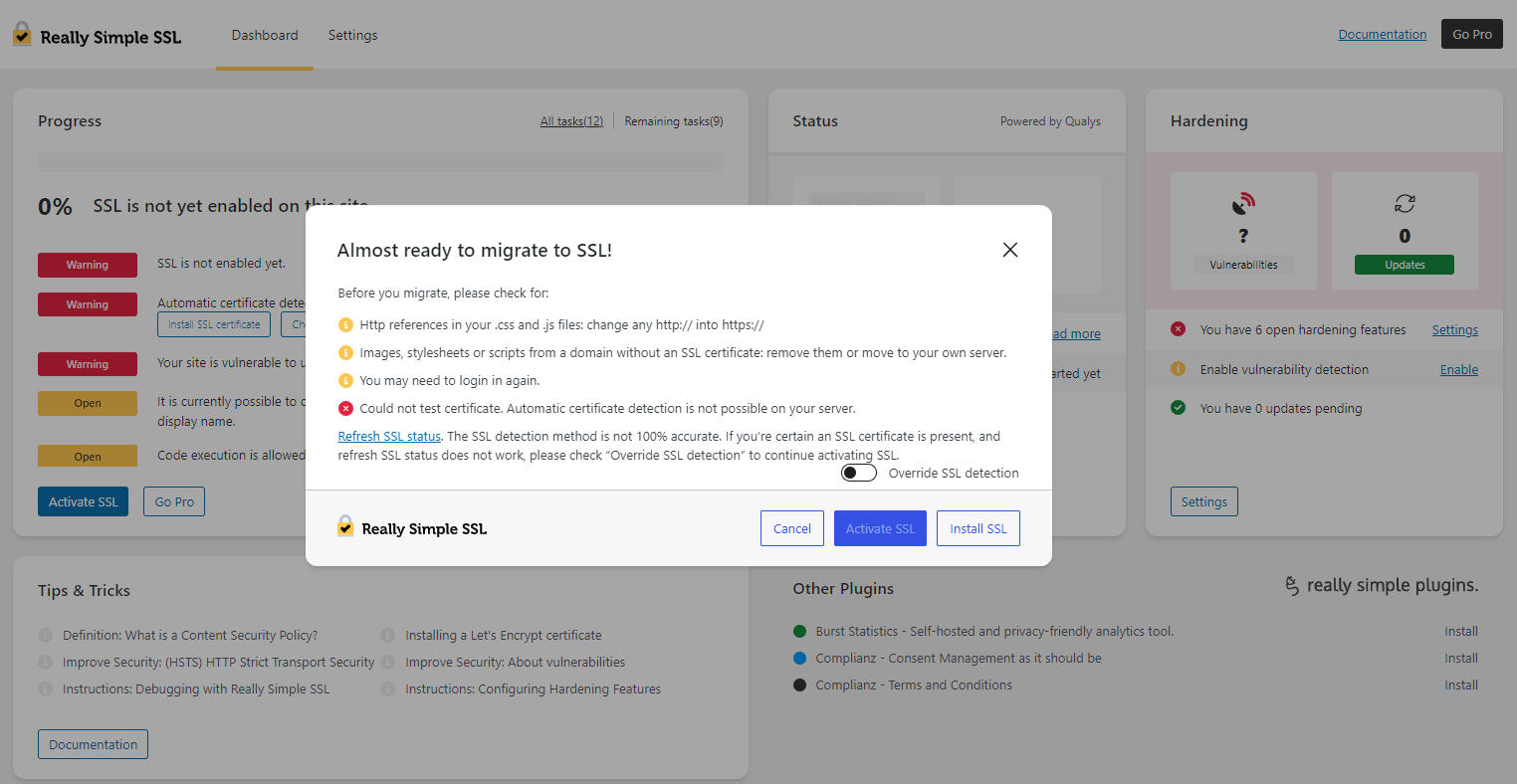Click the Updates refresh arrows icon
1517x784 pixels.
1405,203
